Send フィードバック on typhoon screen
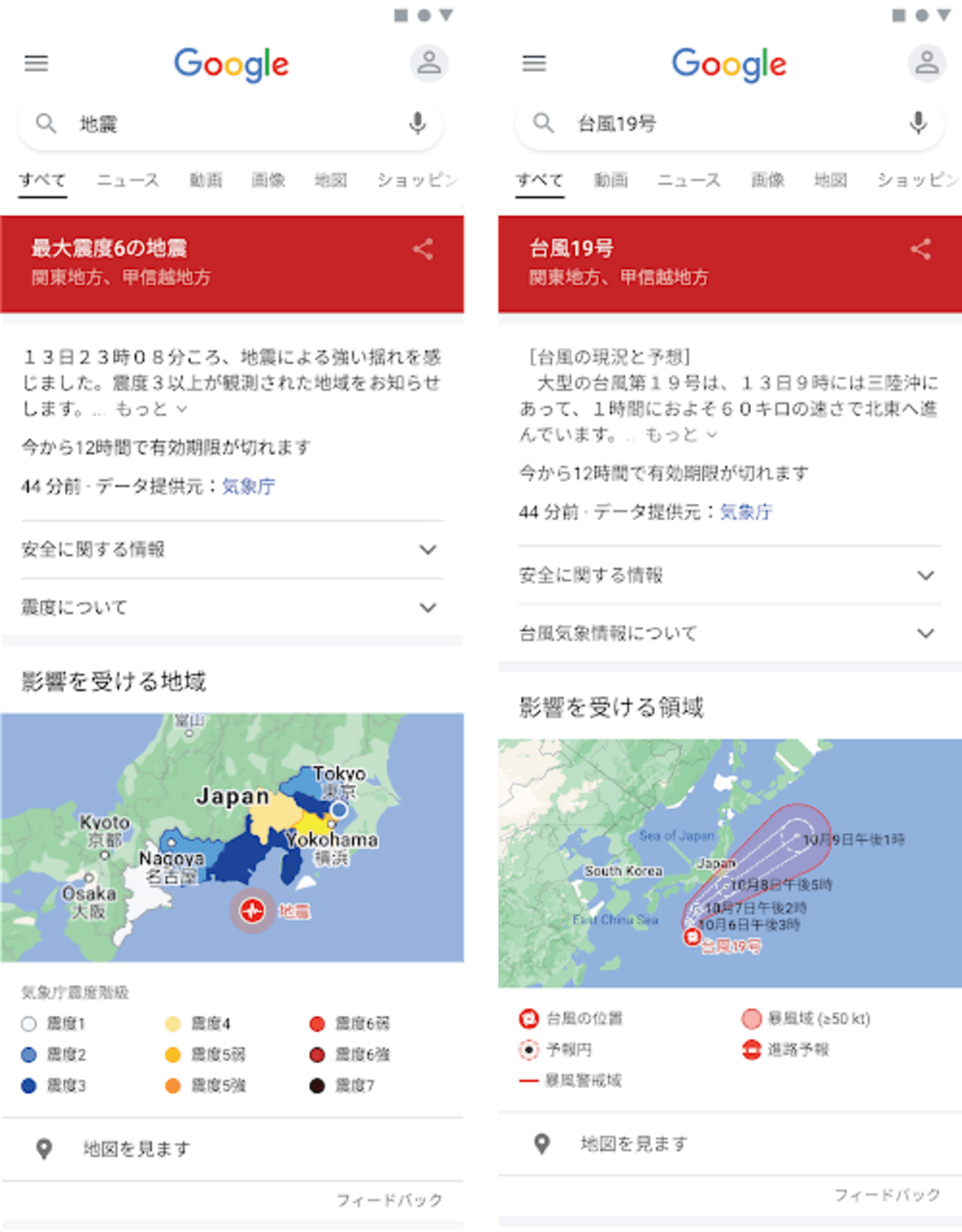 point(887,1195)
